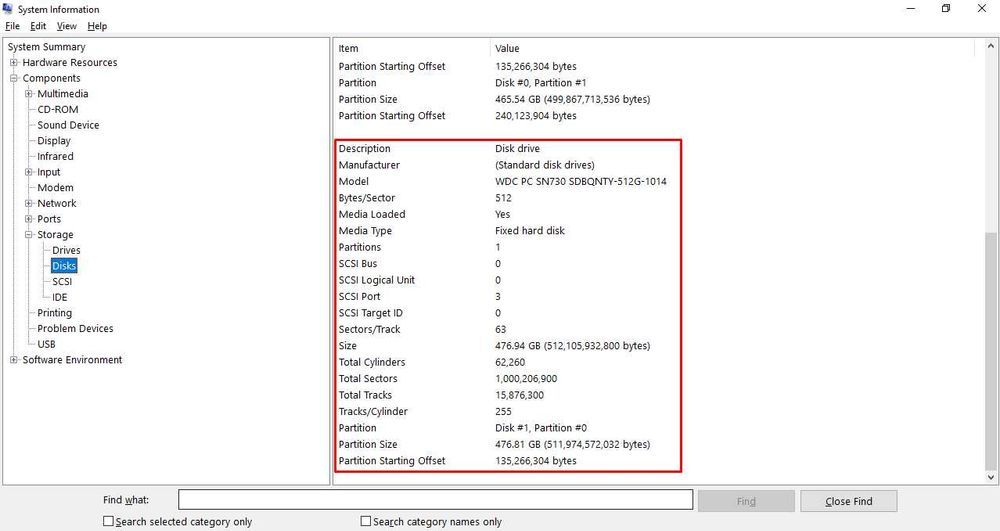Select IDE under Storage
This screenshot has height=531, width=1000.
(x=59, y=297)
